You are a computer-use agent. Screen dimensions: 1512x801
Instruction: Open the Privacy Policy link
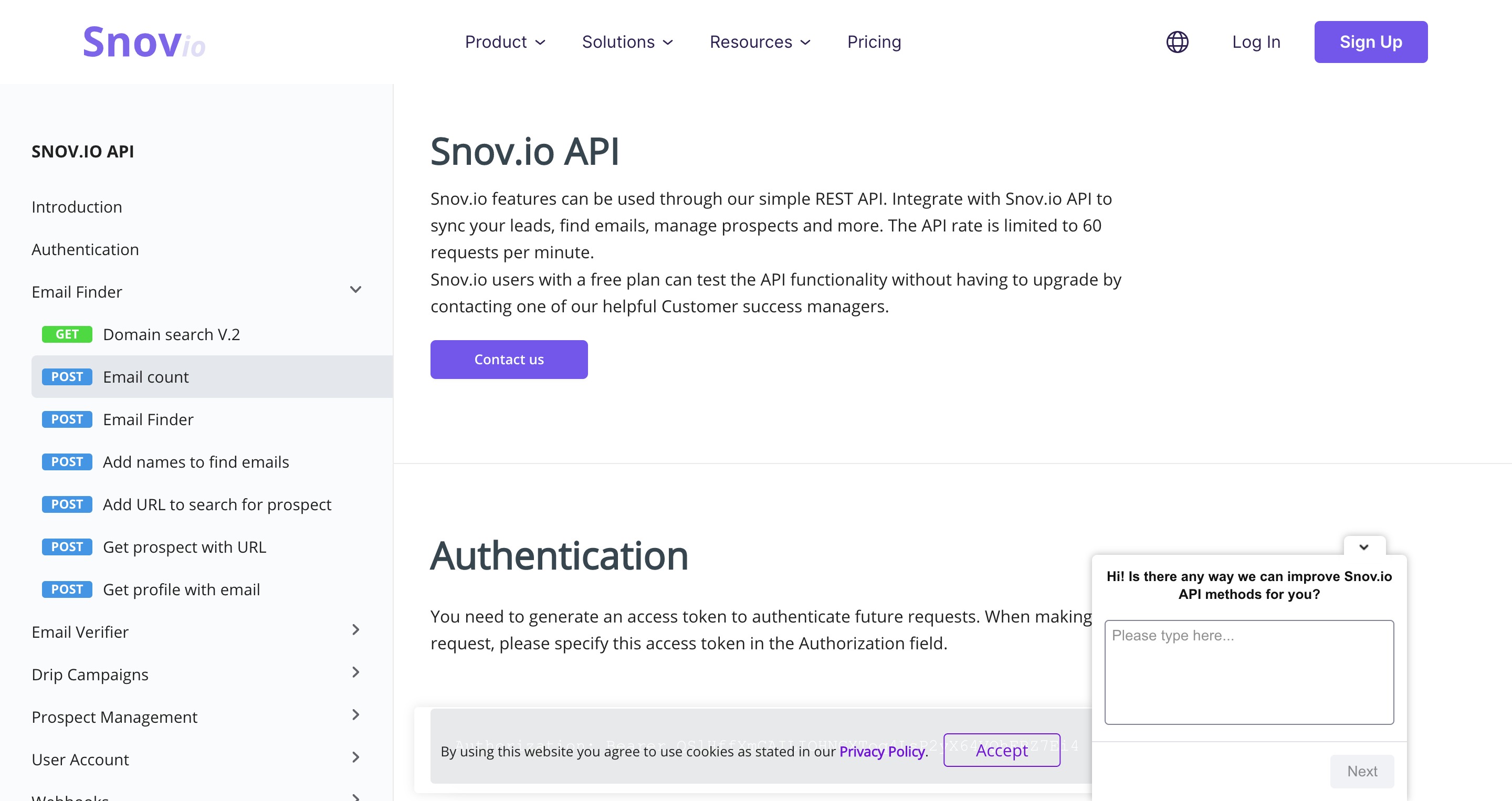883,752
